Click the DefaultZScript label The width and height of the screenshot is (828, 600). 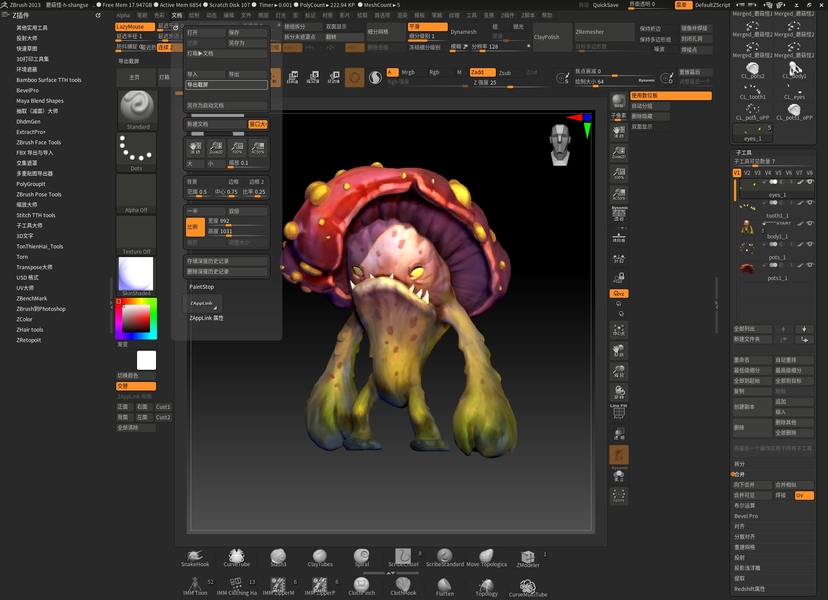[x=712, y=5]
